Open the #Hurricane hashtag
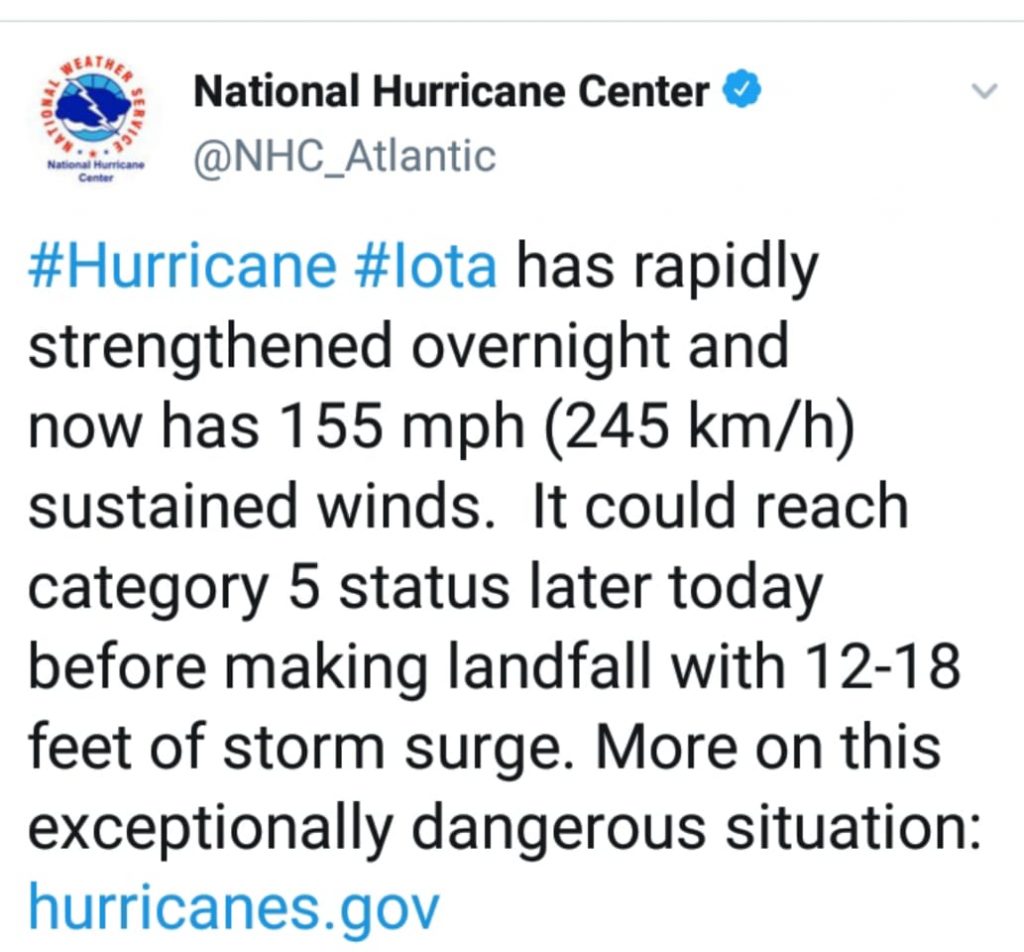 (183, 266)
